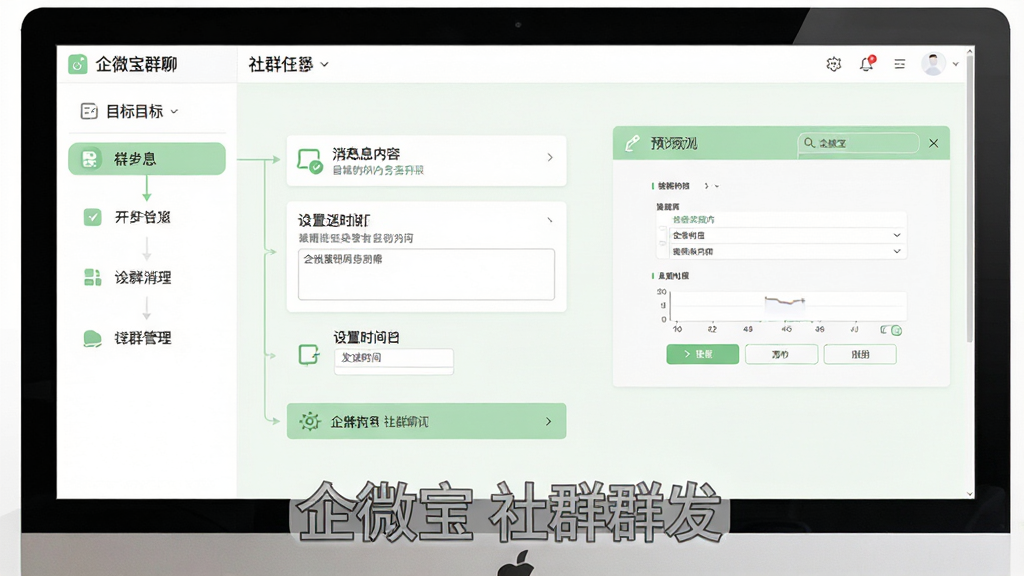Focus the 发送时间 input field
The width and height of the screenshot is (1024, 576).
pos(394,358)
